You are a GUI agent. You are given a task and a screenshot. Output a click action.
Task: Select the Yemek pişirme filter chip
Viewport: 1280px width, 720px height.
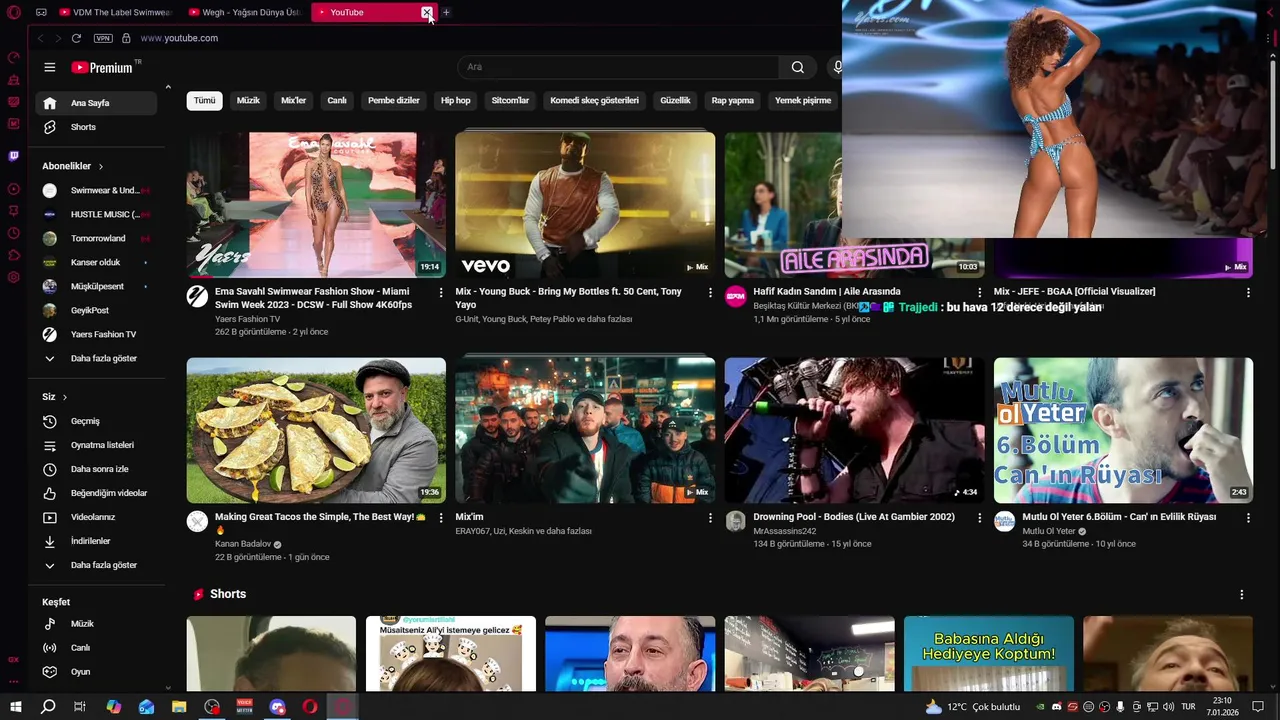803,100
